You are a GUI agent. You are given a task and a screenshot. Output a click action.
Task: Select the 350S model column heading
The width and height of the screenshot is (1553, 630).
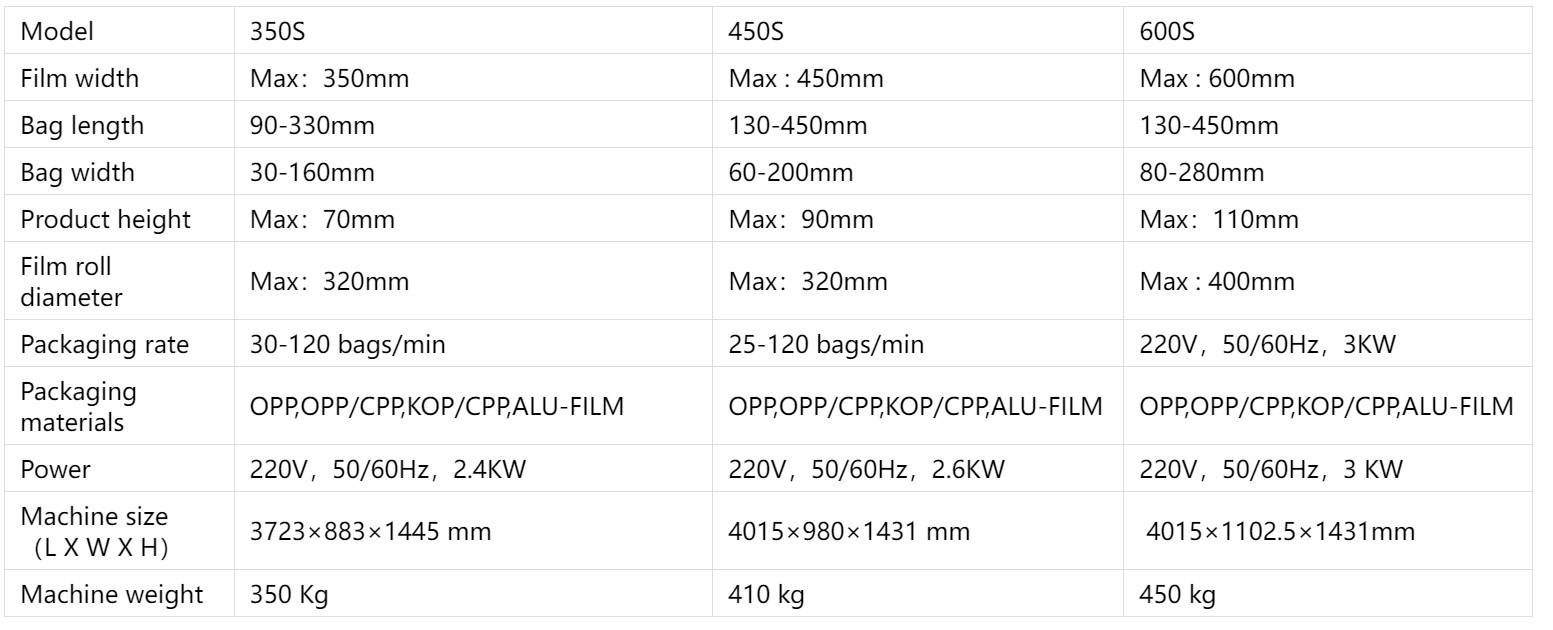click(x=277, y=32)
